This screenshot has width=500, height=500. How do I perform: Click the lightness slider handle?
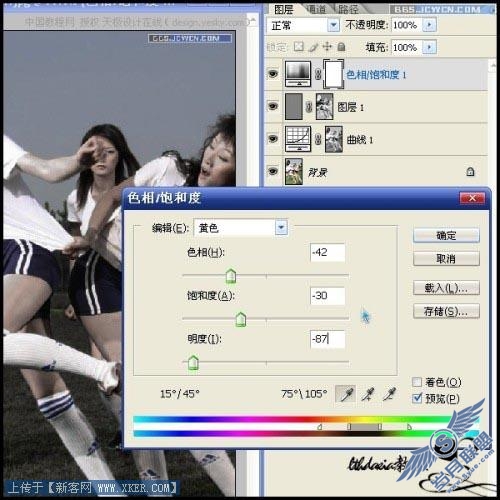193,363
